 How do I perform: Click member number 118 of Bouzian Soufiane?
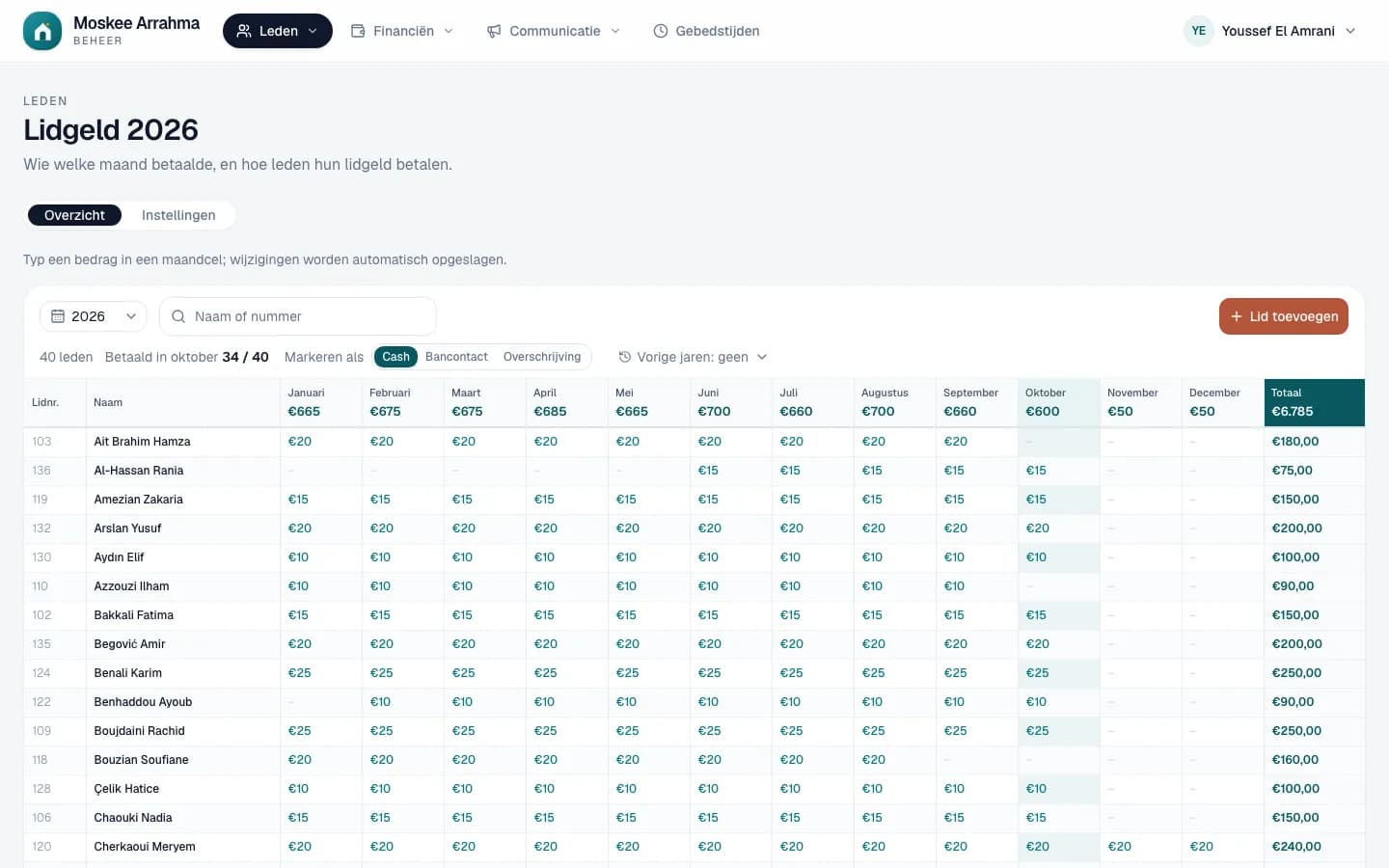[40, 760]
